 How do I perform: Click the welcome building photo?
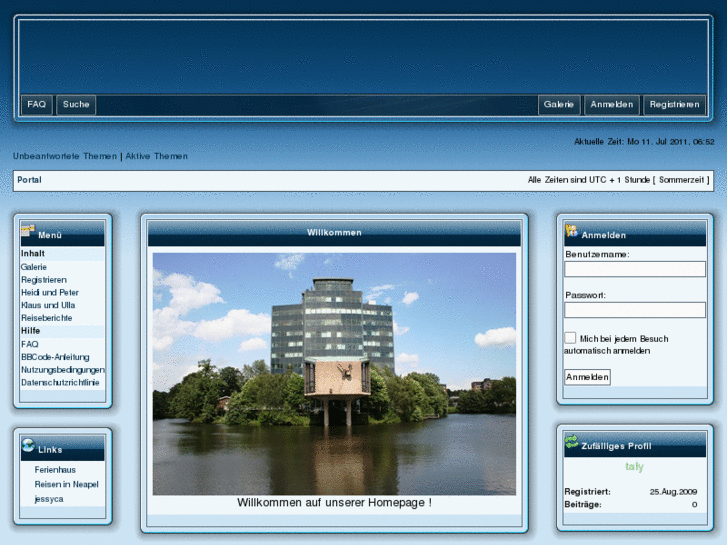(x=334, y=374)
